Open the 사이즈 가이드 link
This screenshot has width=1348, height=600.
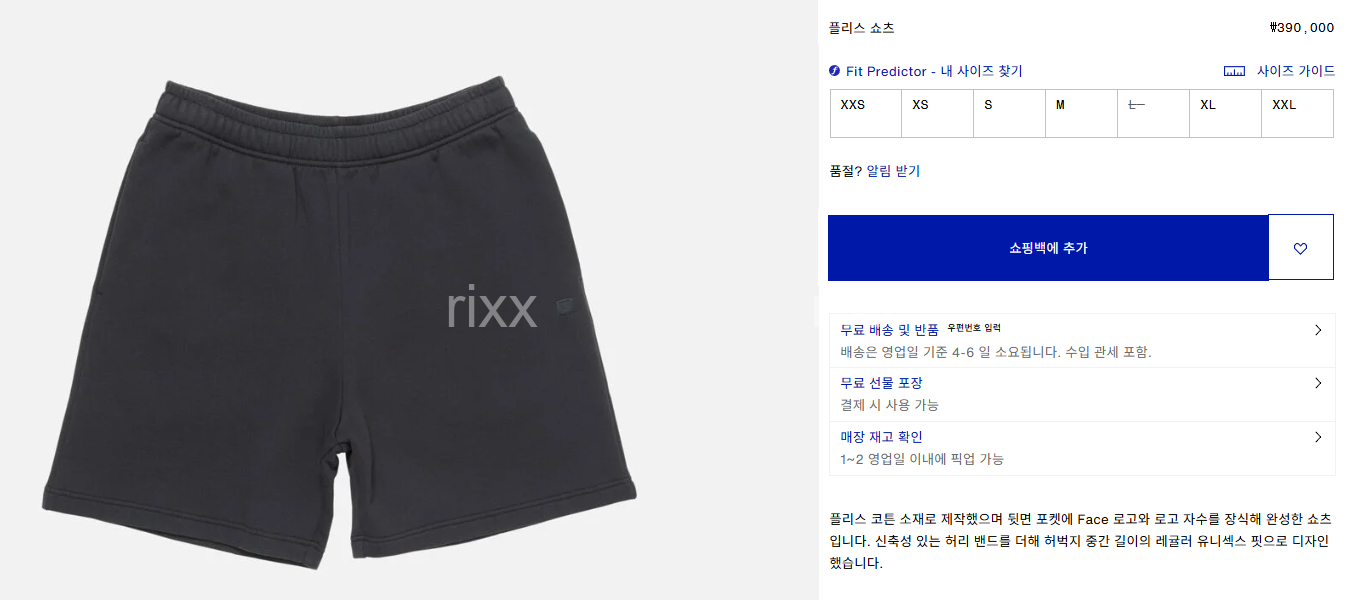click(x=1296, y=71)
